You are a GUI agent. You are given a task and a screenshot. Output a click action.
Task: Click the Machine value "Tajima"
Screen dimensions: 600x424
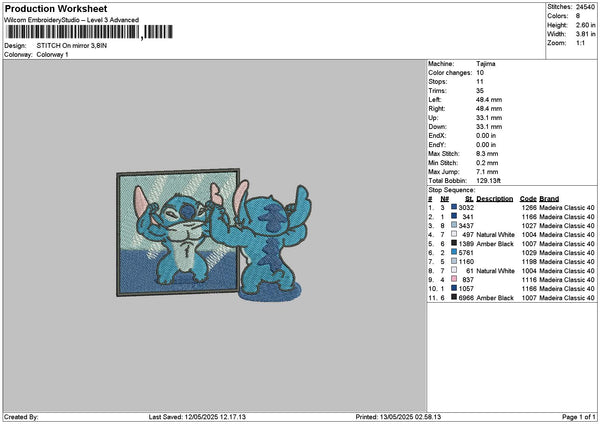[486, 64]
